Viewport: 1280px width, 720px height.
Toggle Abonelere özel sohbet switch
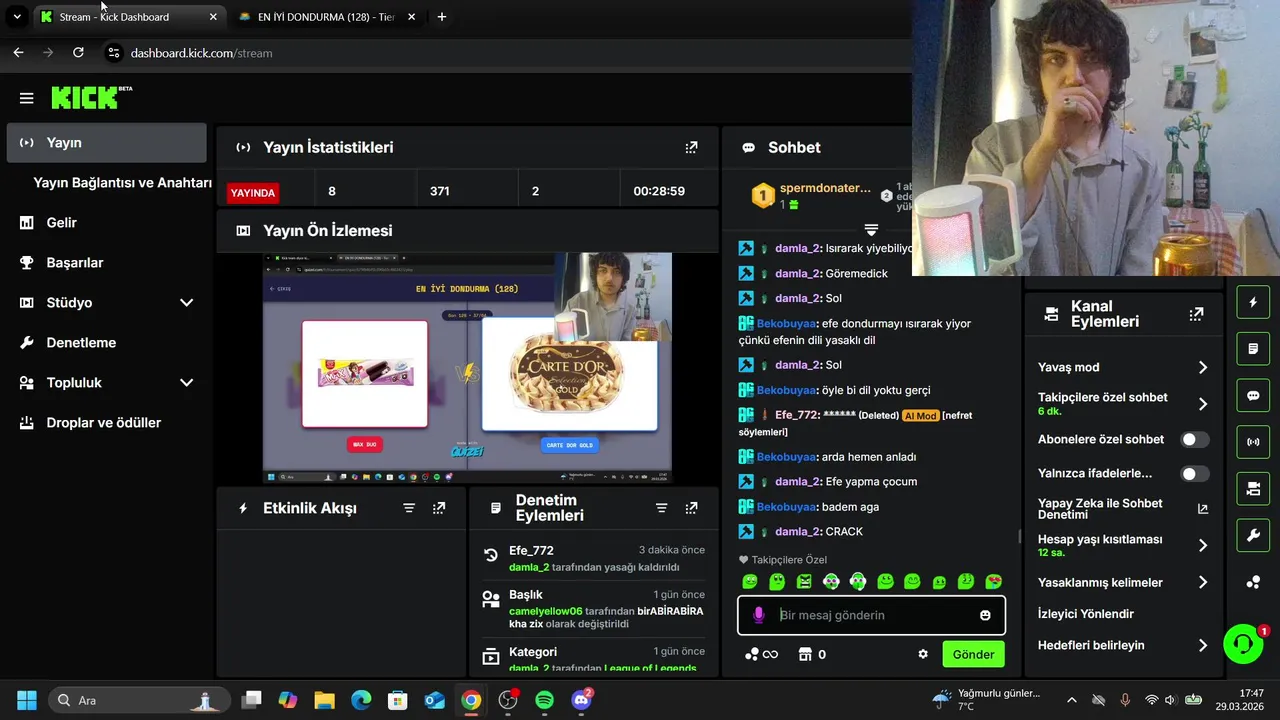coord(1194,439)
